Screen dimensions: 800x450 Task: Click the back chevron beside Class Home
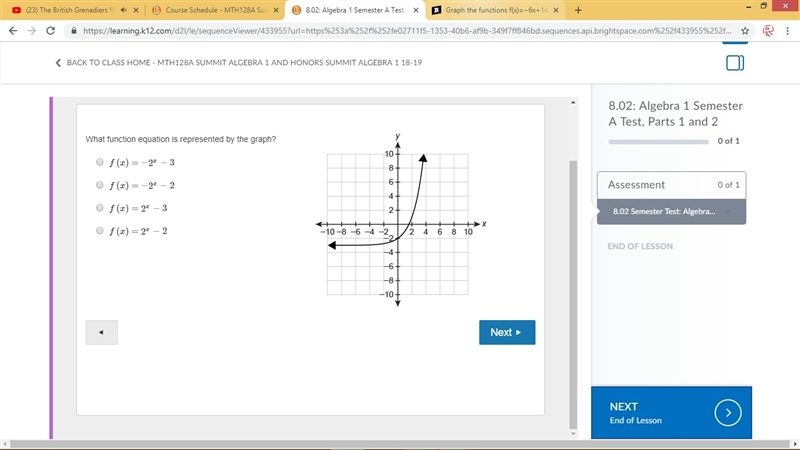coord(58,63)
